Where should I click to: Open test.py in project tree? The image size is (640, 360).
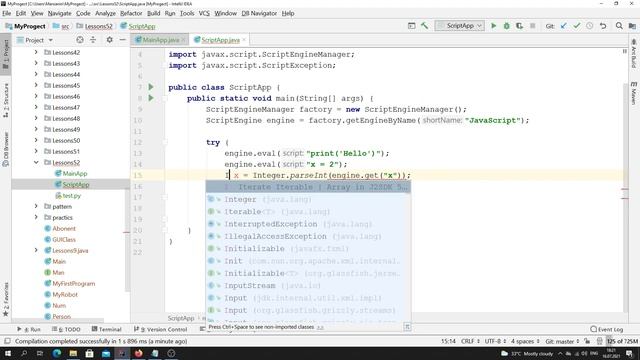[68, 196]
